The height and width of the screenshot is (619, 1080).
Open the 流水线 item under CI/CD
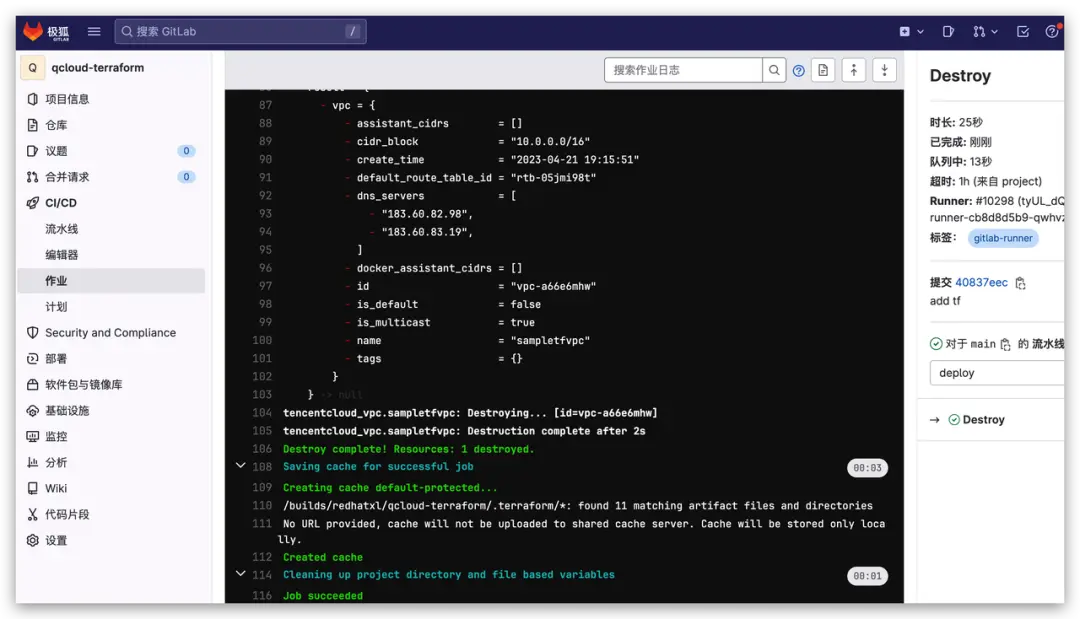click(x=61, y=229)
